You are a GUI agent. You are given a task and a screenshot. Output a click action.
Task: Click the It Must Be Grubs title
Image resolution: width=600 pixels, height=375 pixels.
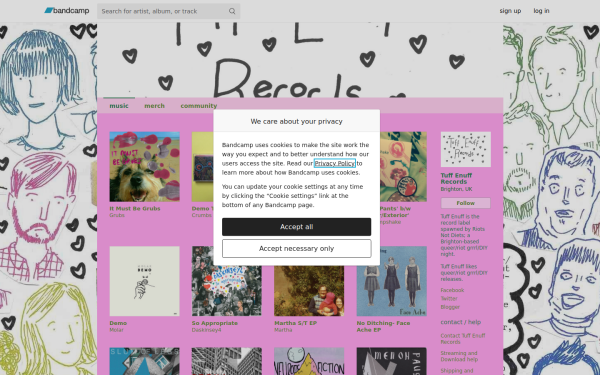coord(135,209)
